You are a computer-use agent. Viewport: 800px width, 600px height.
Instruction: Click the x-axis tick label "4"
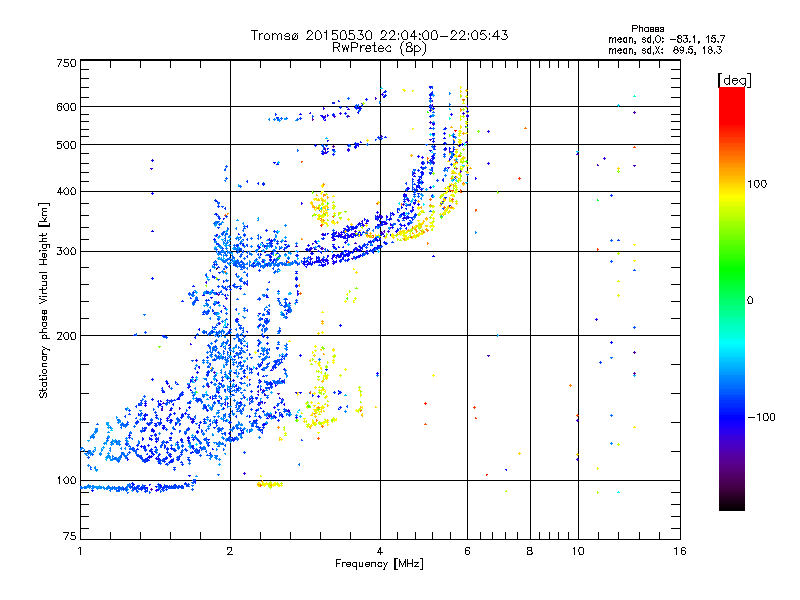point(380,551)
